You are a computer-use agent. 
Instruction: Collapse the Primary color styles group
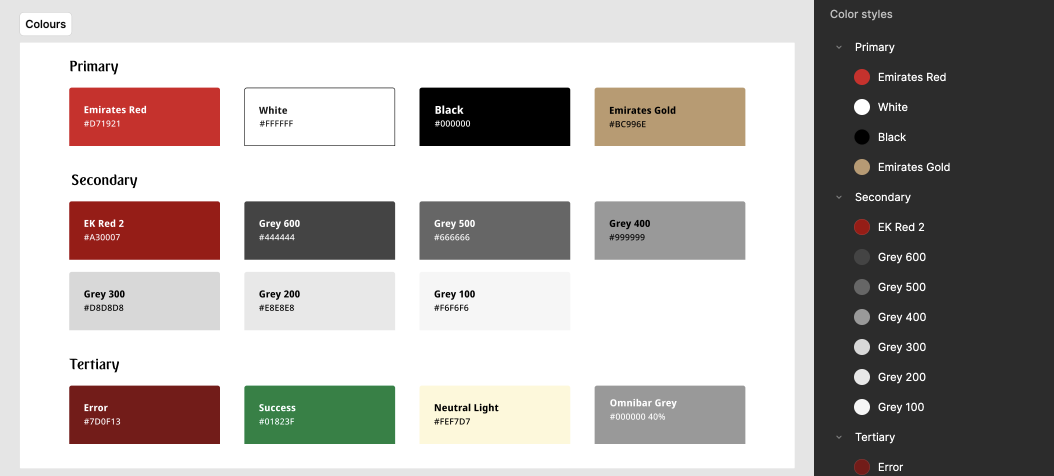pyautogui.click(x=839, y=47)
